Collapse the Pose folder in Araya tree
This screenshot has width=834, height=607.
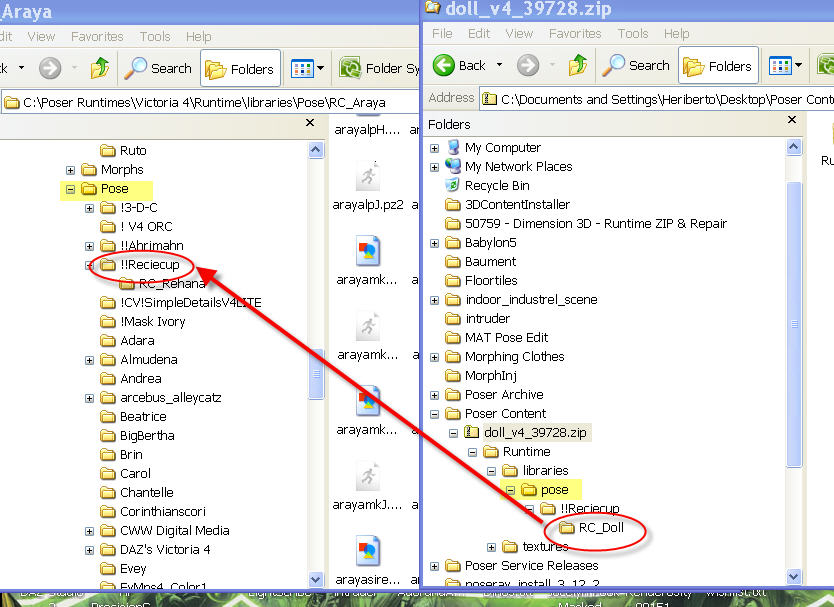70,189
